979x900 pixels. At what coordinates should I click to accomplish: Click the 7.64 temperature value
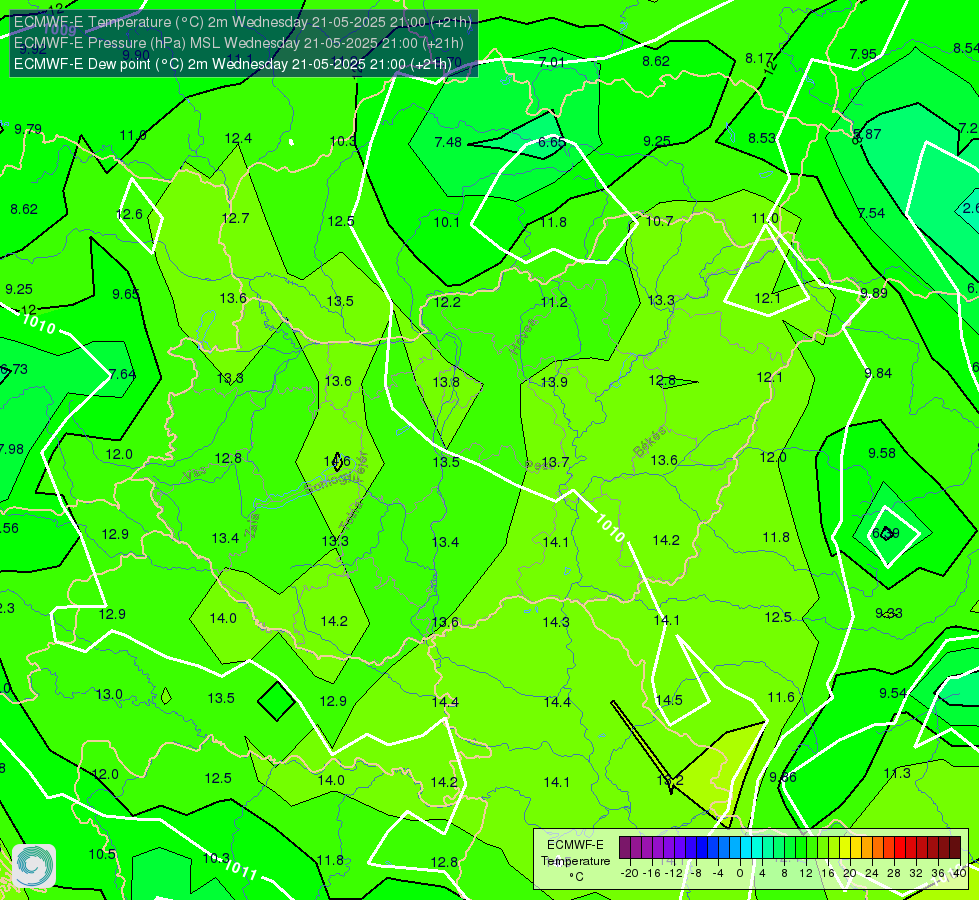(x=122, y=374)
